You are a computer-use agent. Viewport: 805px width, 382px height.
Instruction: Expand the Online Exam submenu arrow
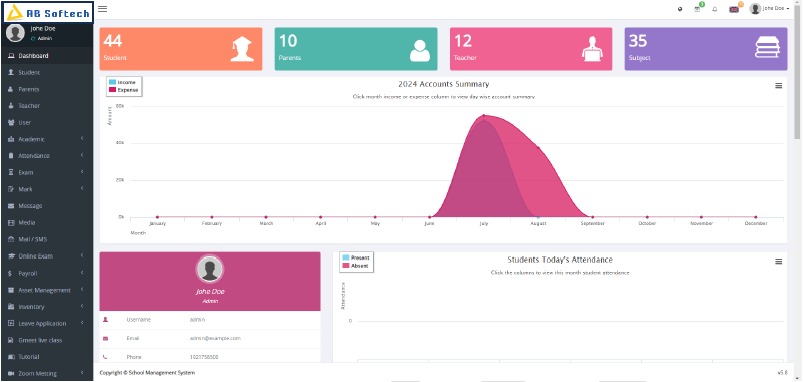click(82, 255)
